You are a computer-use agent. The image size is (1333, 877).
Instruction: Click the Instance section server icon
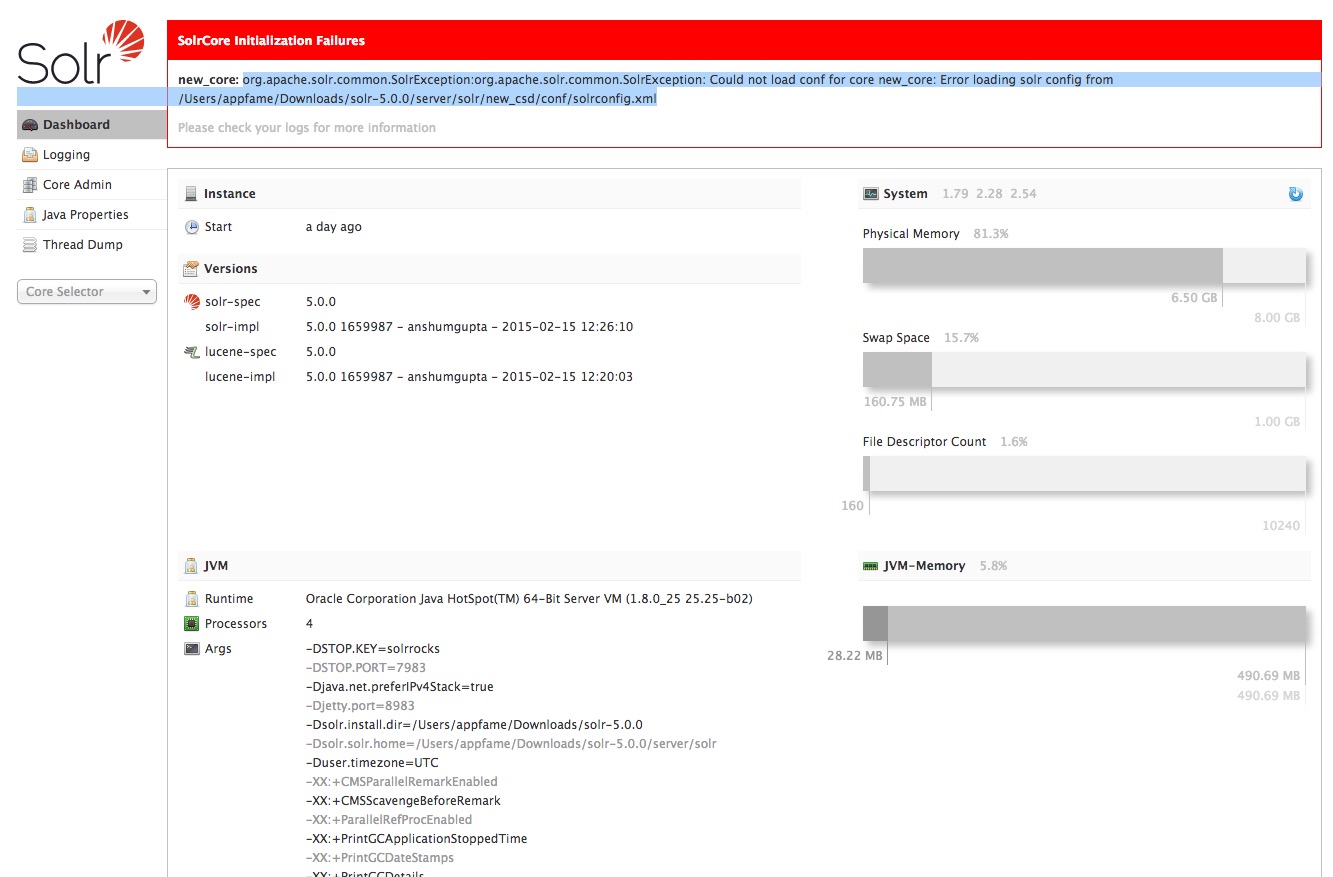pos(191,194)
